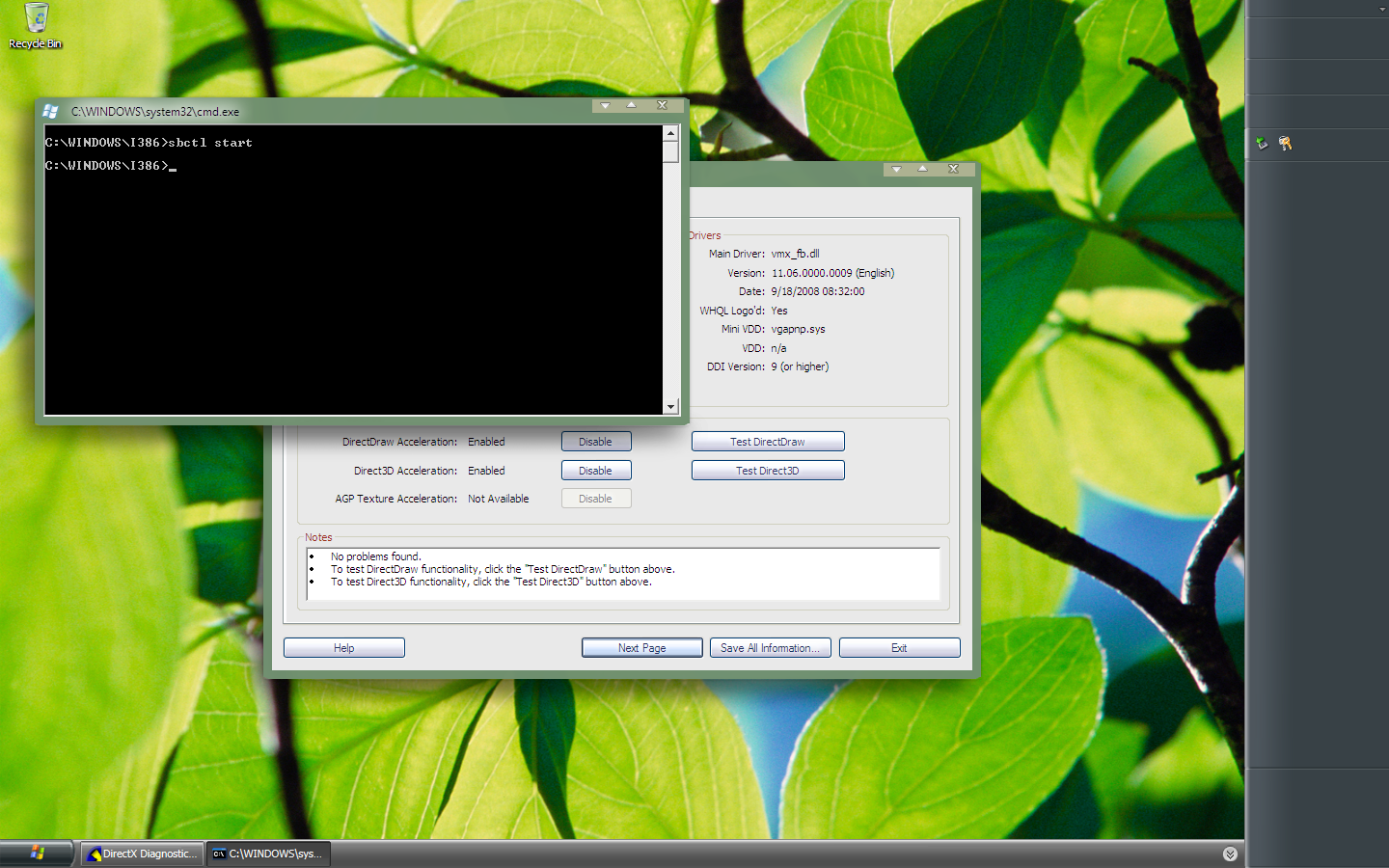Click the cmd.exe title bar system icon
This screenshot has width=1389, height=868.
tap(51, 112)
